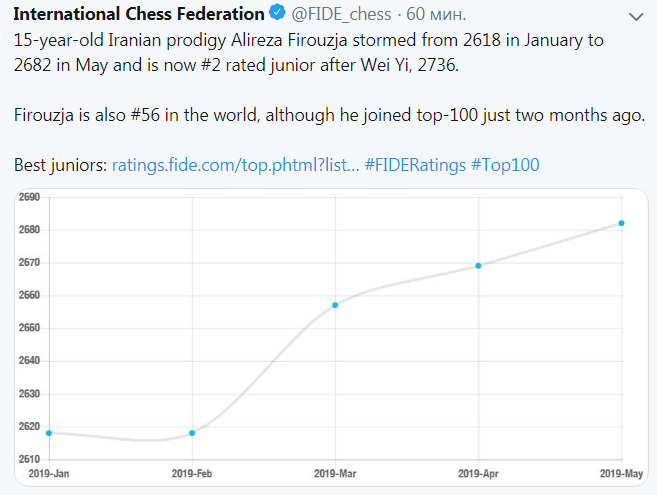Select the 2019-Apr data point dot
This screenshot has height=495, width=657.
pos(478,265)
